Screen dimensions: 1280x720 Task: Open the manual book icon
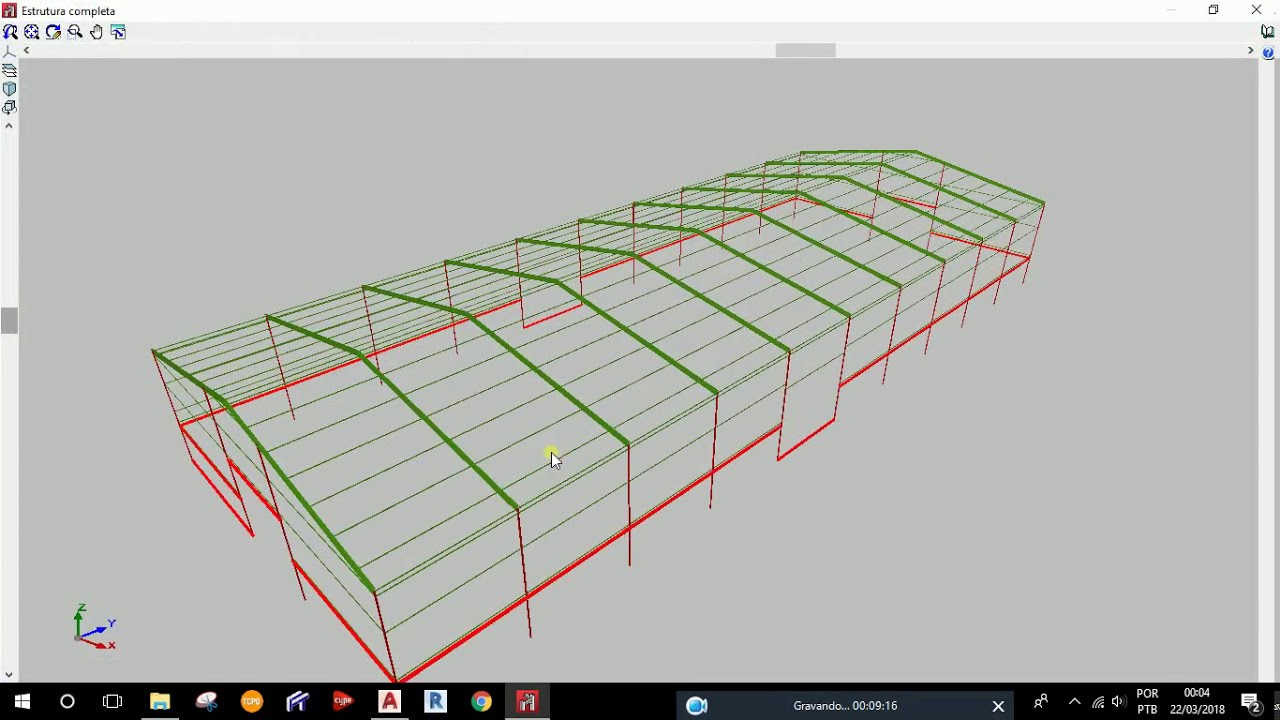tap(1268, 32)
